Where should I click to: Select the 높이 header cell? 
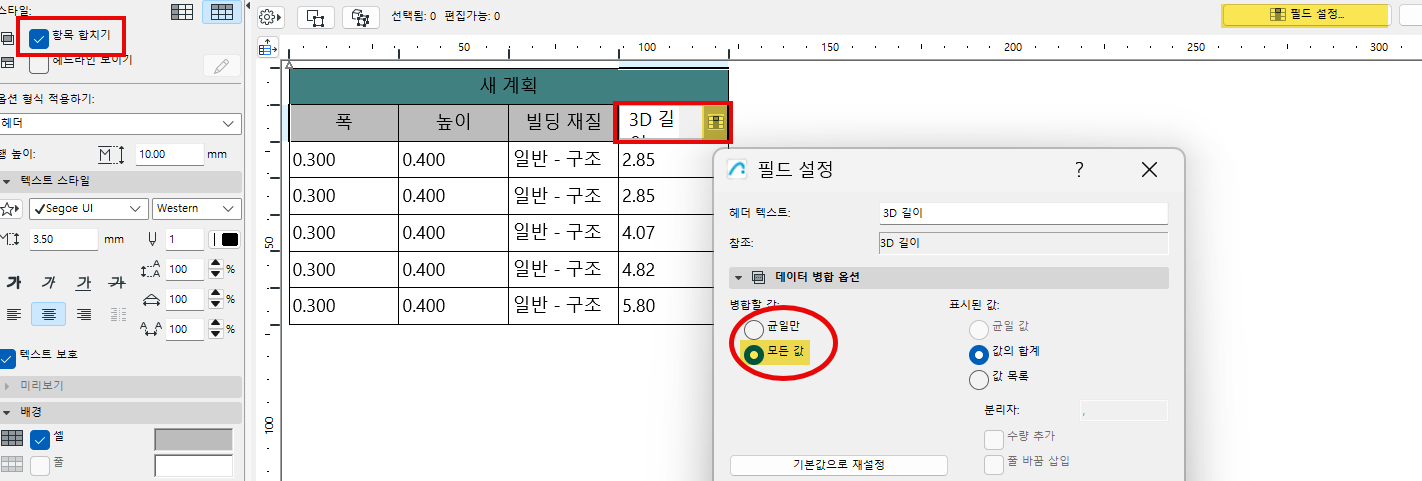tap(453, 123)
